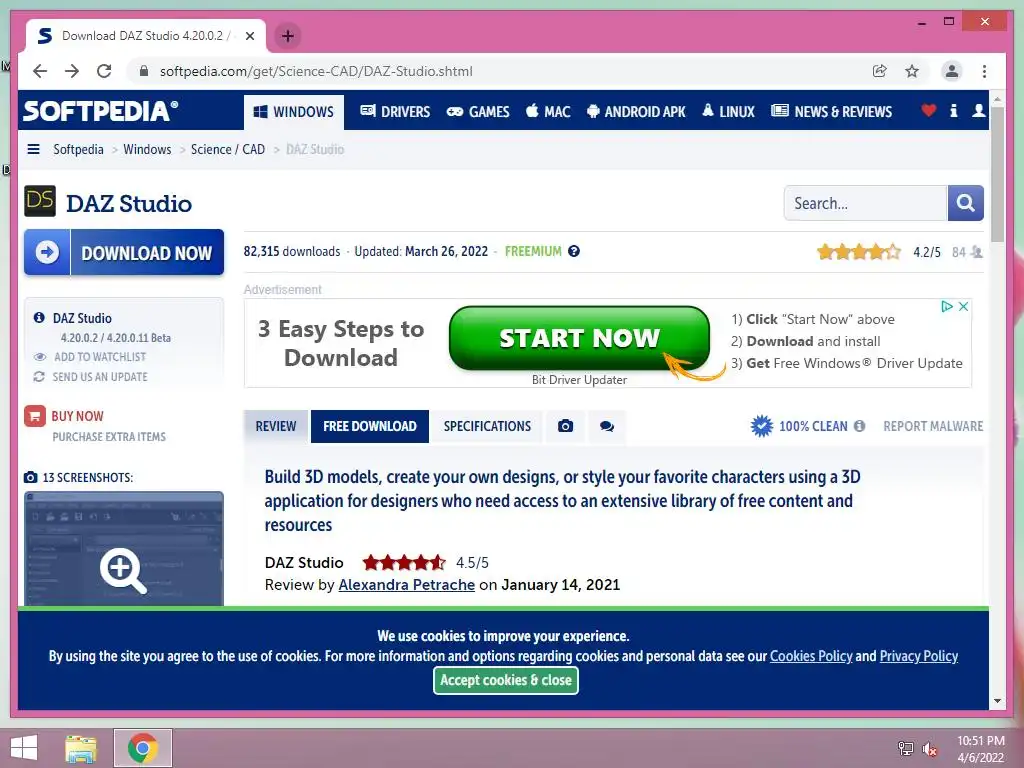Open a new browser tab

(288, 36)
